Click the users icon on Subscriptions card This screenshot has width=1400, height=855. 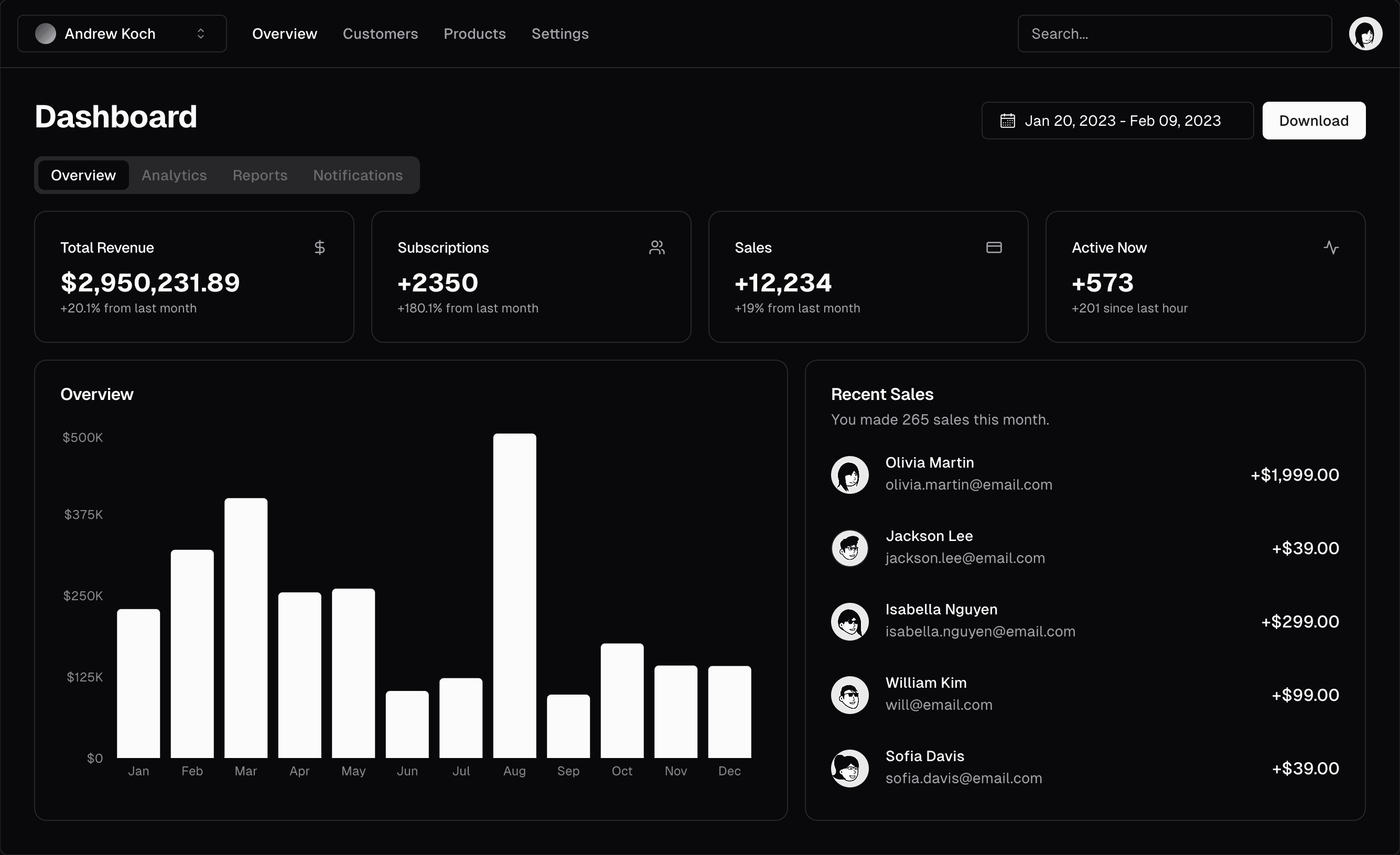click(x=657, y=247)
